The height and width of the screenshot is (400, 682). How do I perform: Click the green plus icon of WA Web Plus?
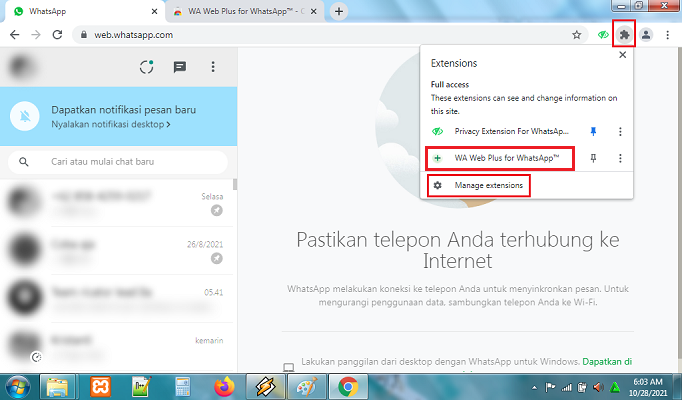pyautogui.click(x=438, y=158)
